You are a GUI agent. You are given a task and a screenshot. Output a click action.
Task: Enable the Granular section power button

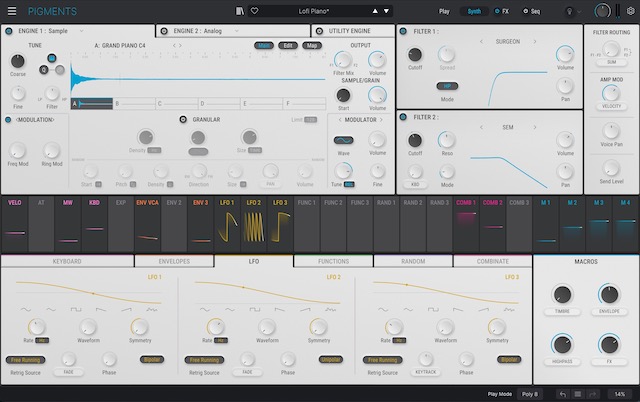tap(182, 119)
